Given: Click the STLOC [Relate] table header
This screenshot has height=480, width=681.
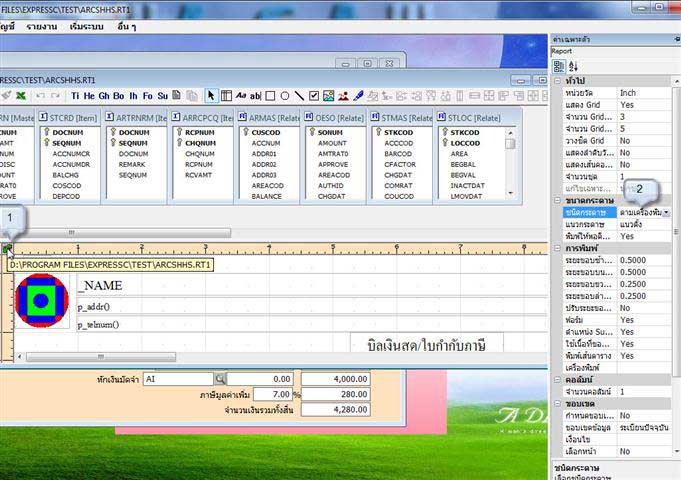Looking at the screenshot, I should (x=469, y=118).
